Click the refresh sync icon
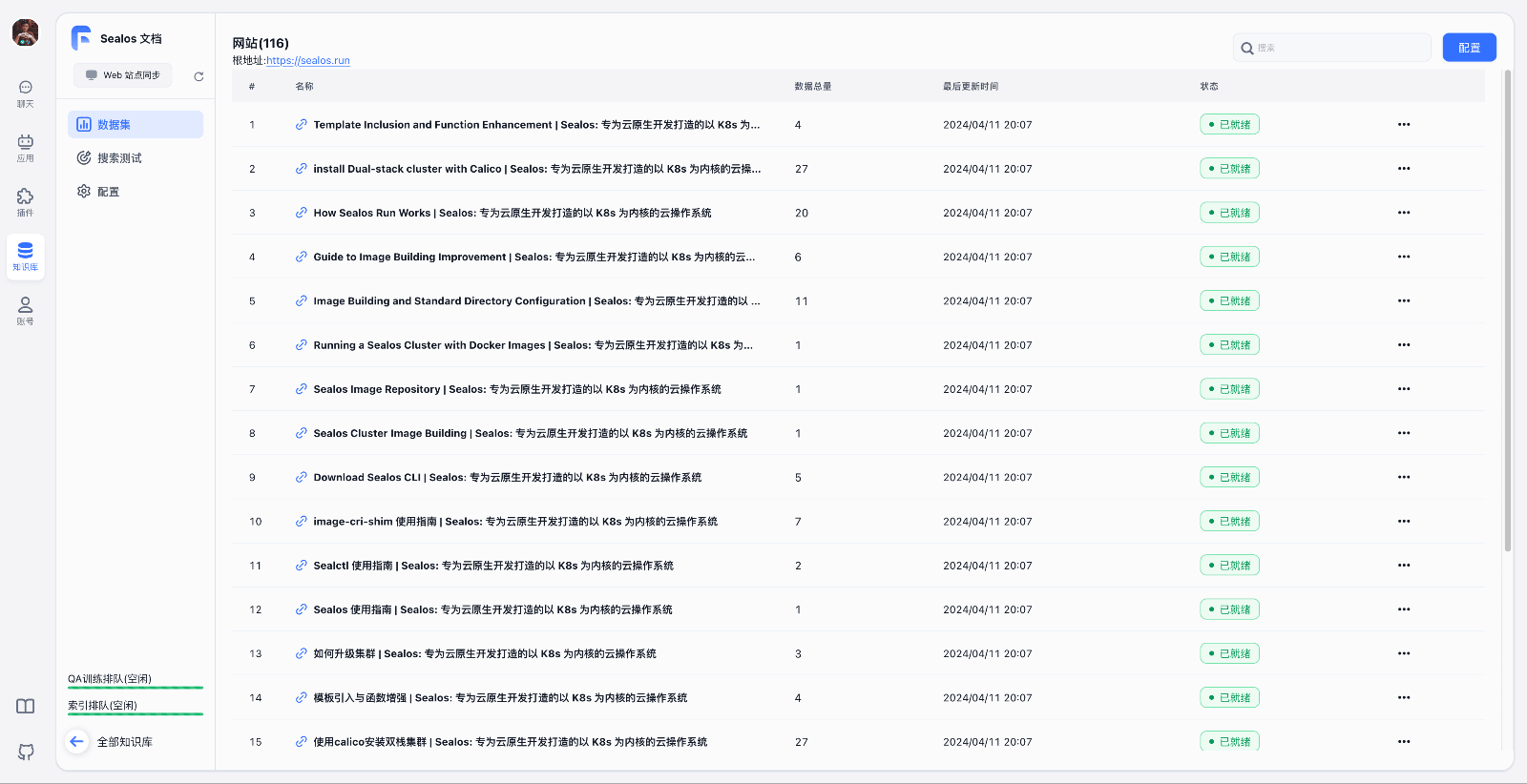The image size is (1527, 784). tap(199, 76)
